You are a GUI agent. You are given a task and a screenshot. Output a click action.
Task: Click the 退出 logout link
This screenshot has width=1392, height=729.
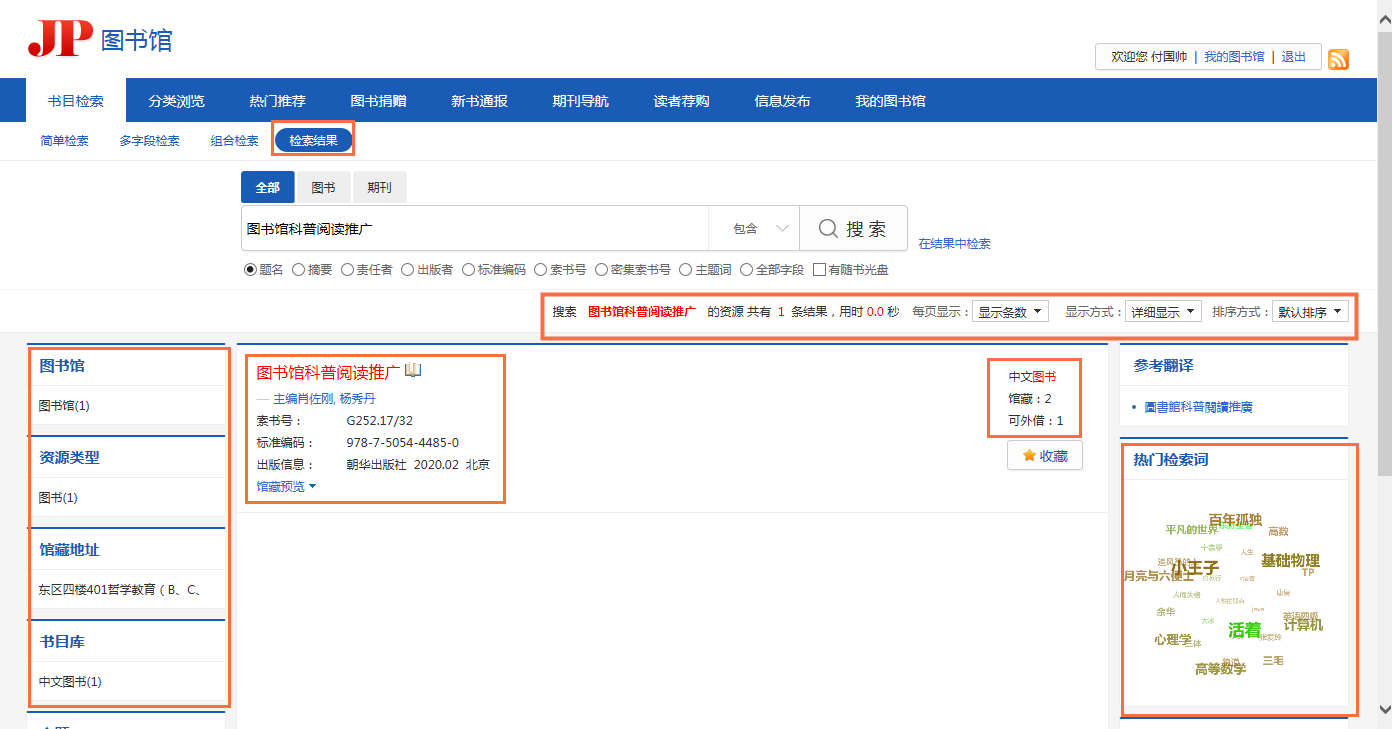tap(1293, 57)
